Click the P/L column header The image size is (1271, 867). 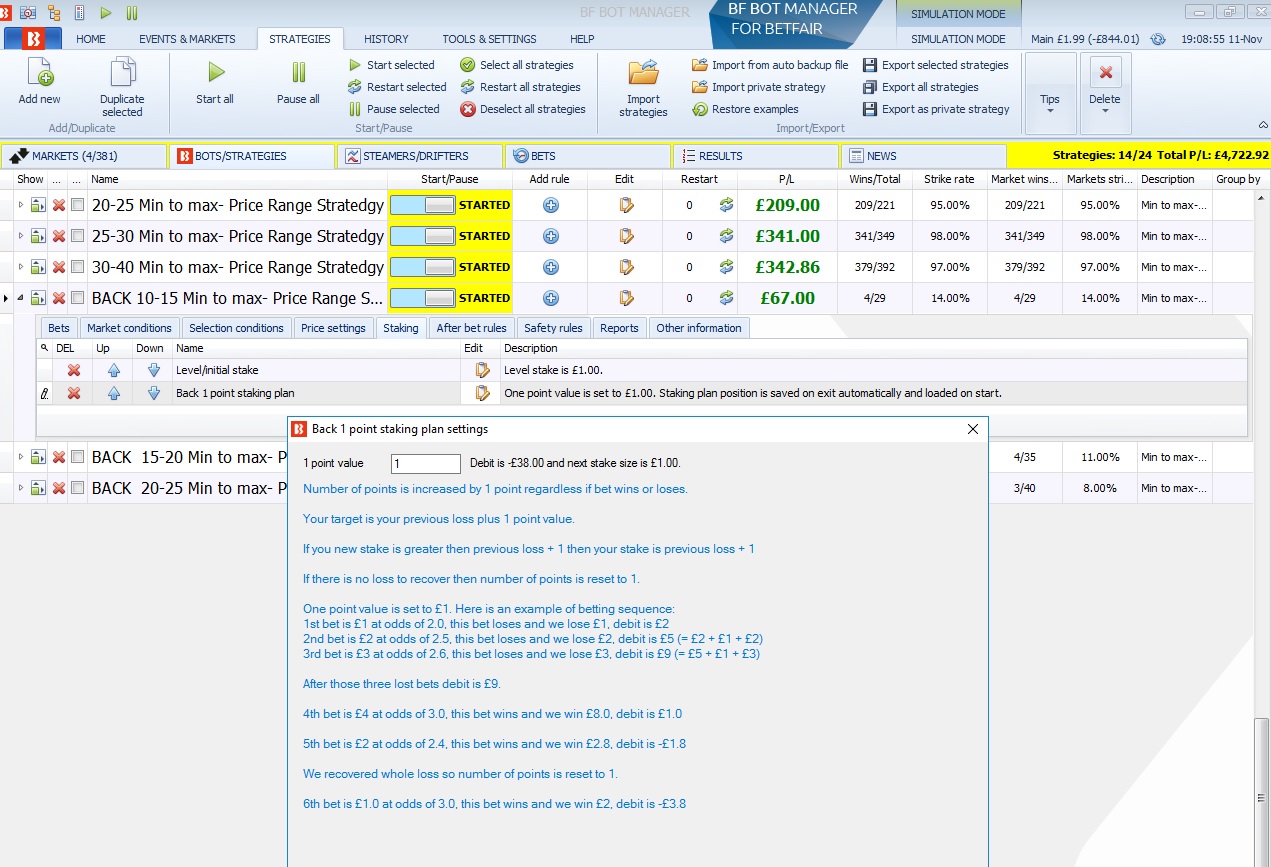[787, 179]
